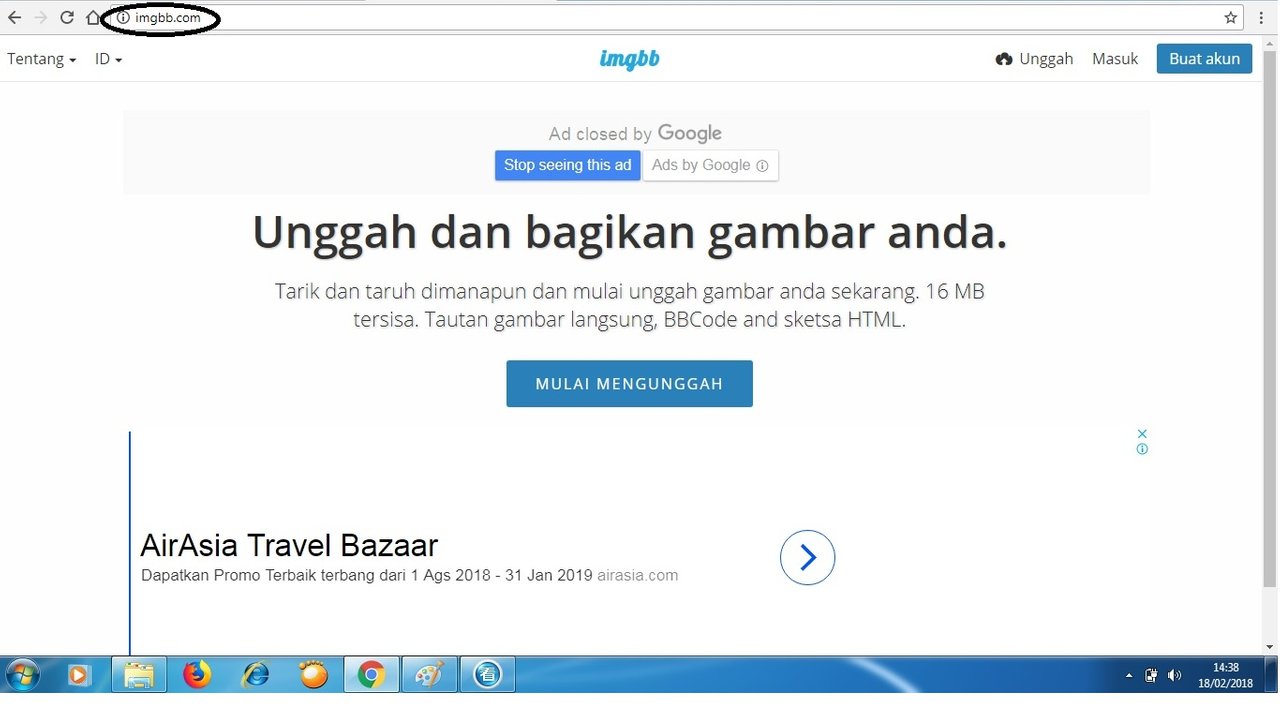
Task: Launch the media player taskbar icon
Action: pyautogui.click(x=78, y=676)
